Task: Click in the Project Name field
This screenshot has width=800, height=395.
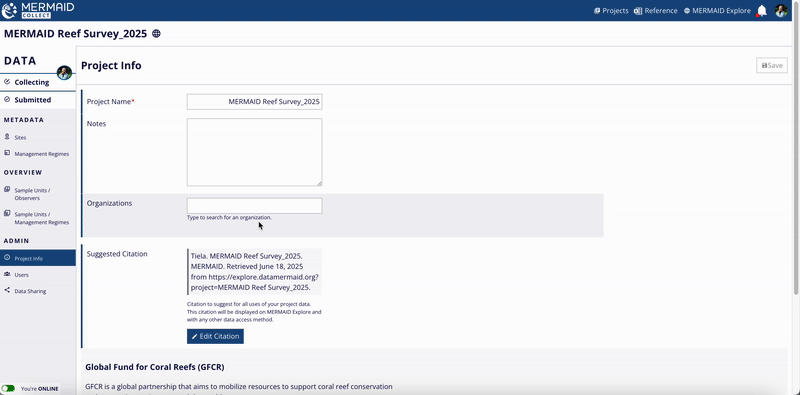Action: [x=254, y=102]
